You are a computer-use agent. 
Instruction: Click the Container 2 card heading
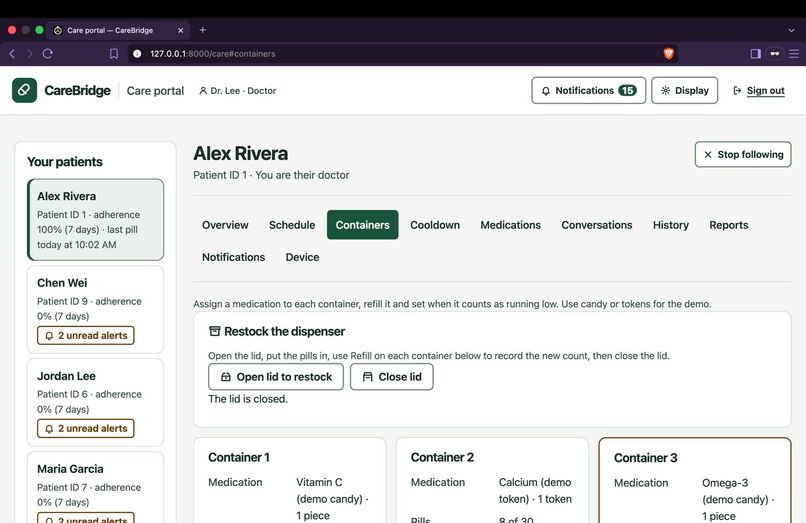pyautogui.click(x=442, y=457)
